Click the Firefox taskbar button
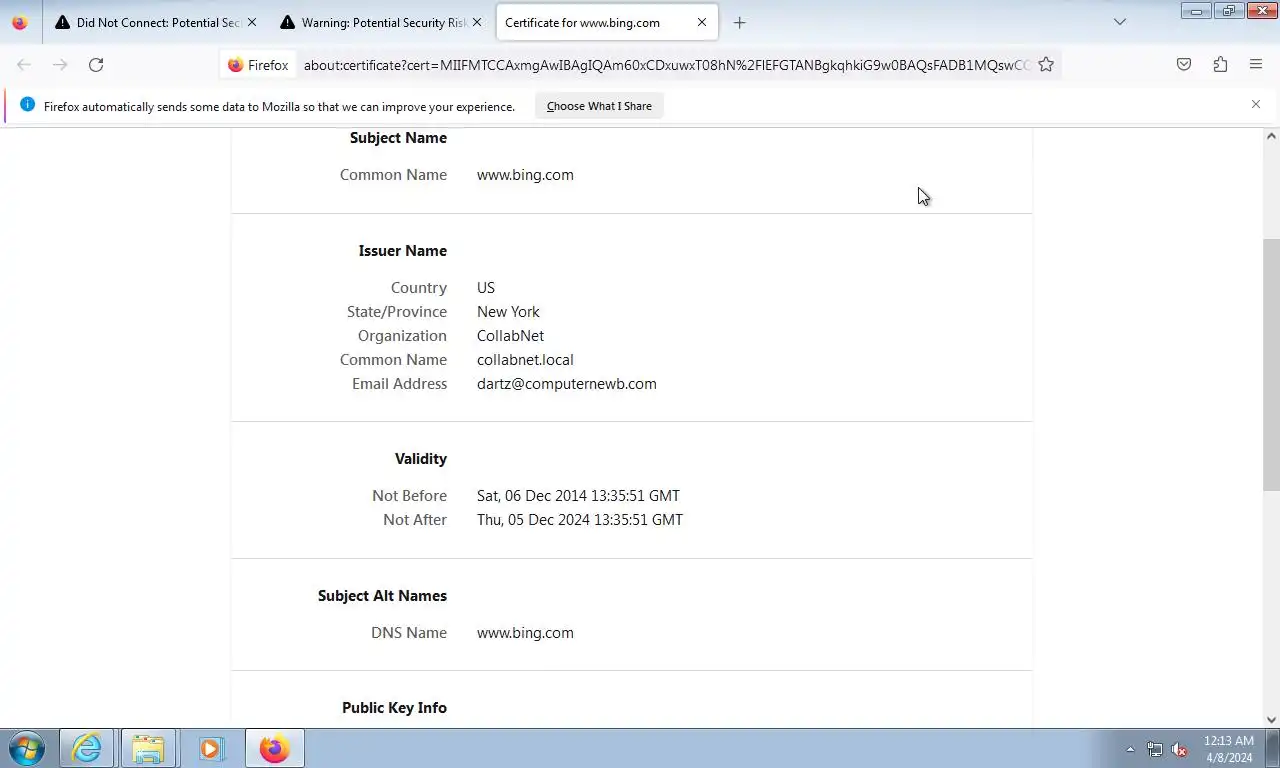Viewport: 1280px width, 768px height. click(x=274, y=748)
